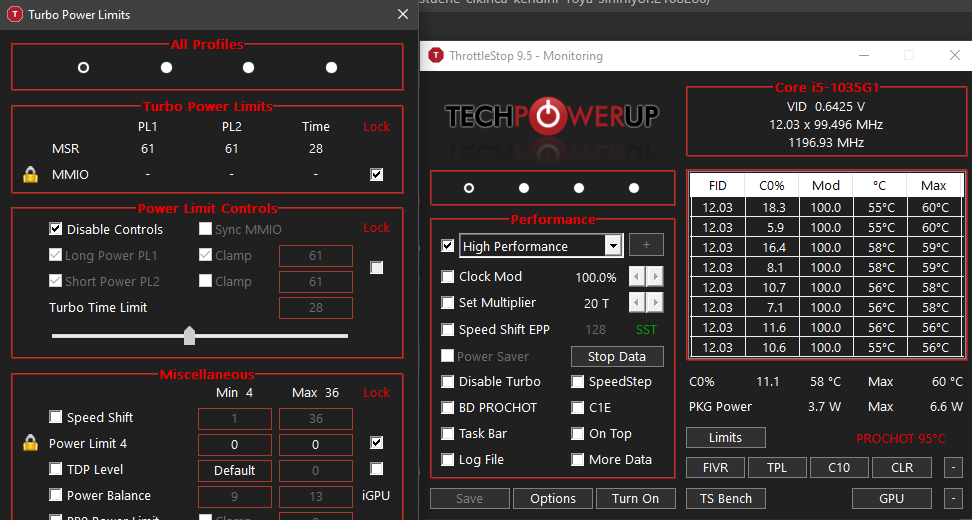Toggle the MMIO Lock checkbox

tap(376, 175)
